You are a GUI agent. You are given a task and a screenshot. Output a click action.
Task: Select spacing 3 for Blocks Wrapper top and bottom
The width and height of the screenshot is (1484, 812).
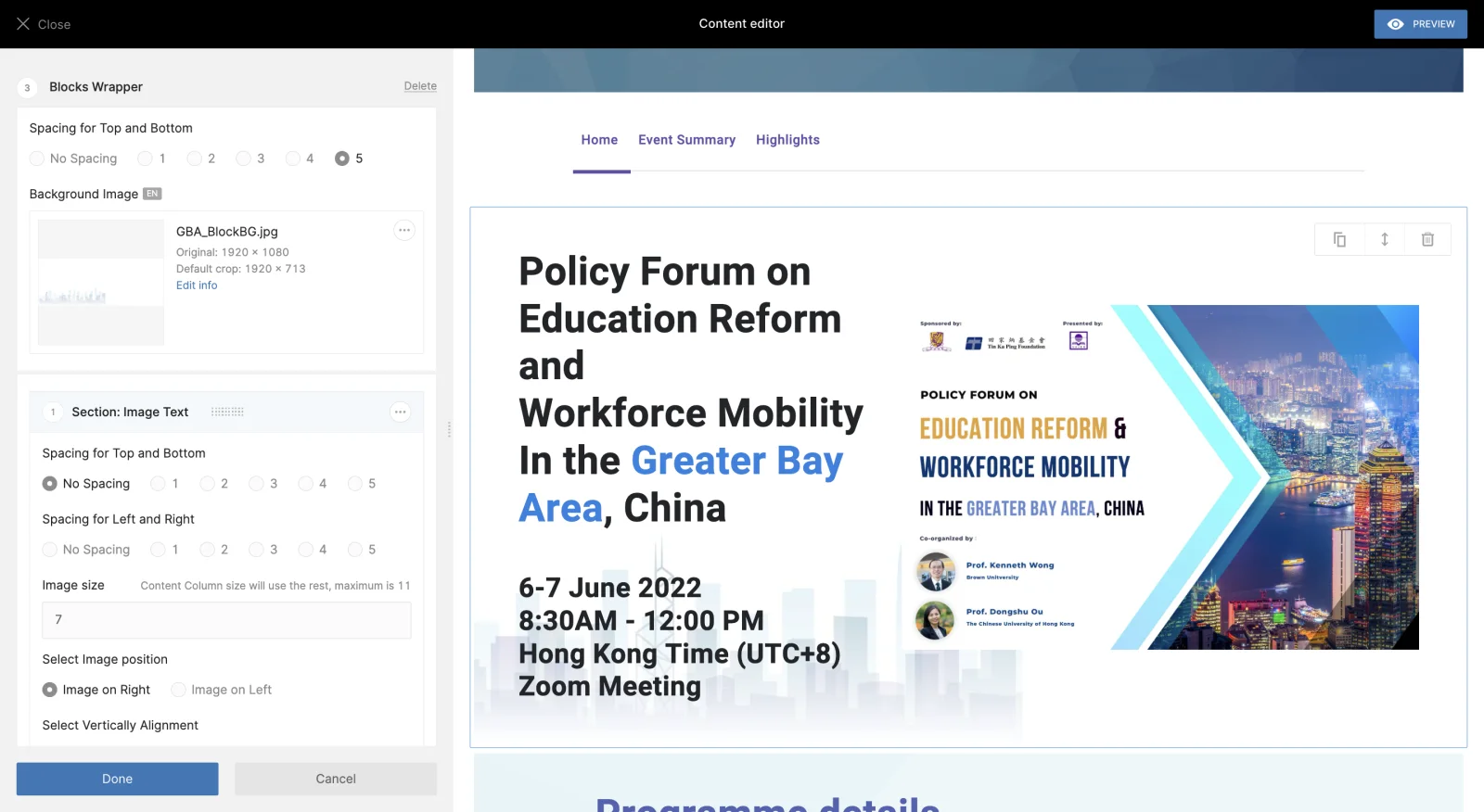click(x=243, y=159)
